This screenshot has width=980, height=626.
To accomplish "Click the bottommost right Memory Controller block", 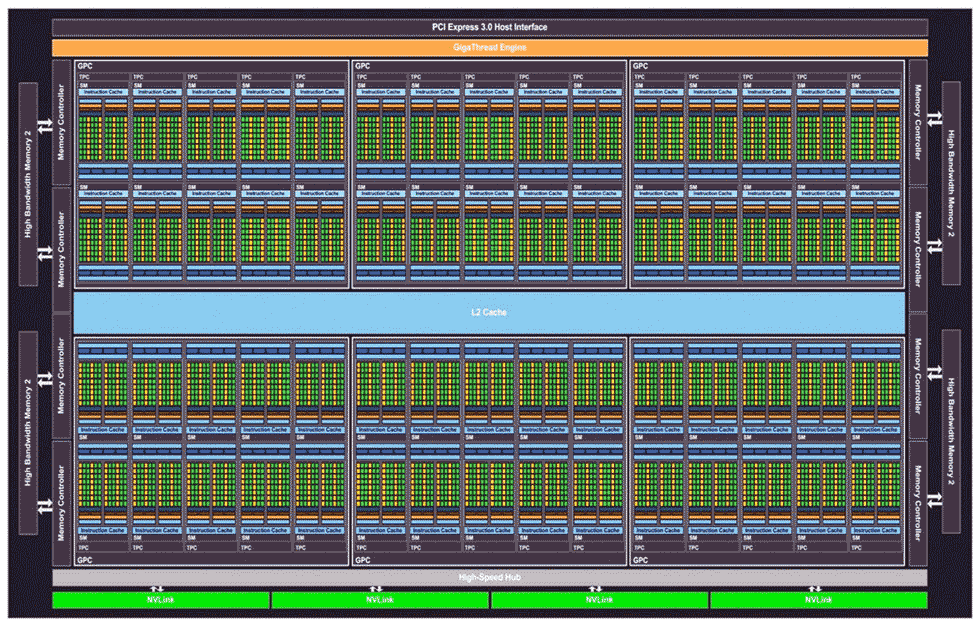I will (x=918, y=505).
